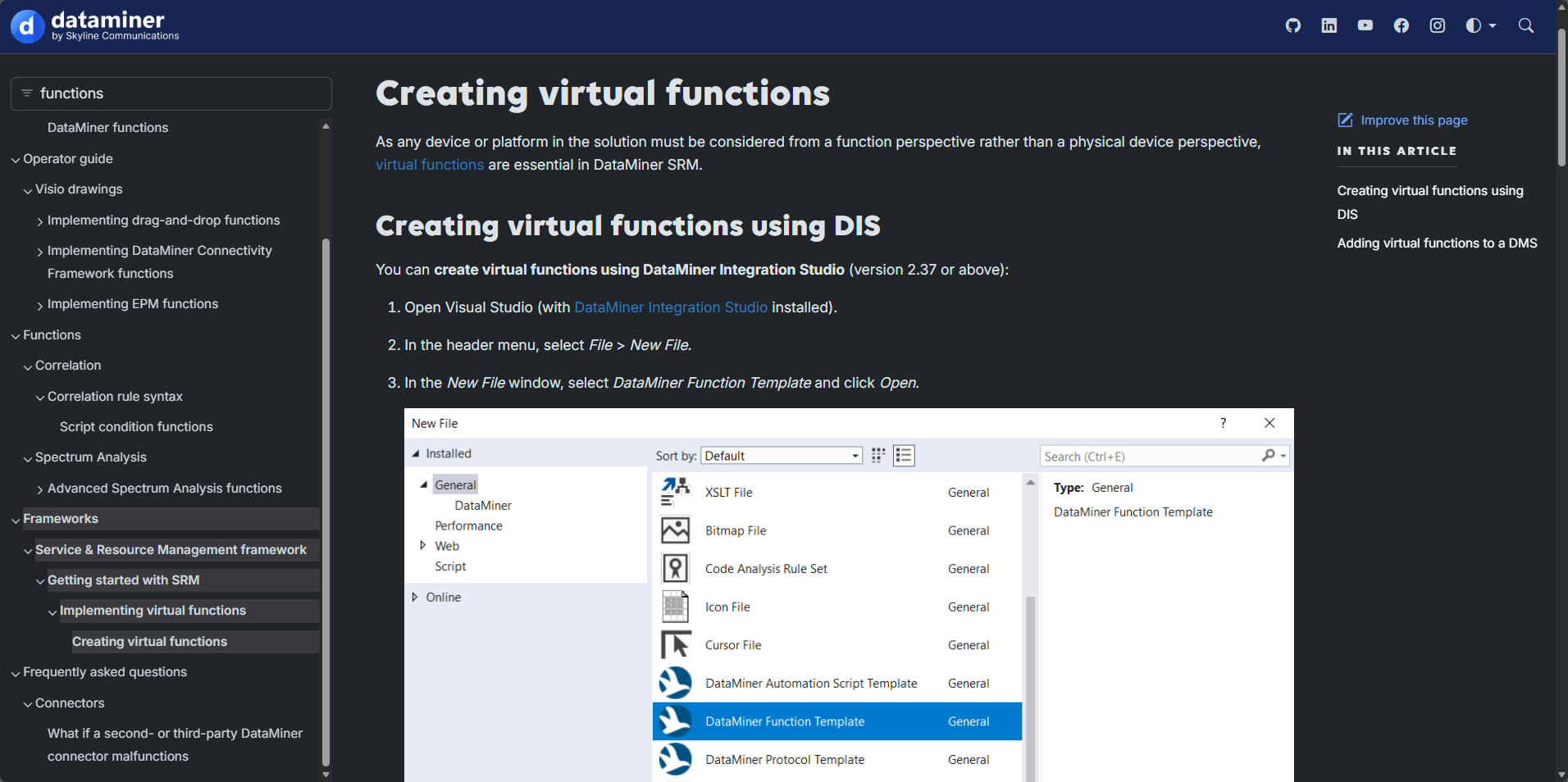Open the search magnifier icon

(x=1525, y=25)
